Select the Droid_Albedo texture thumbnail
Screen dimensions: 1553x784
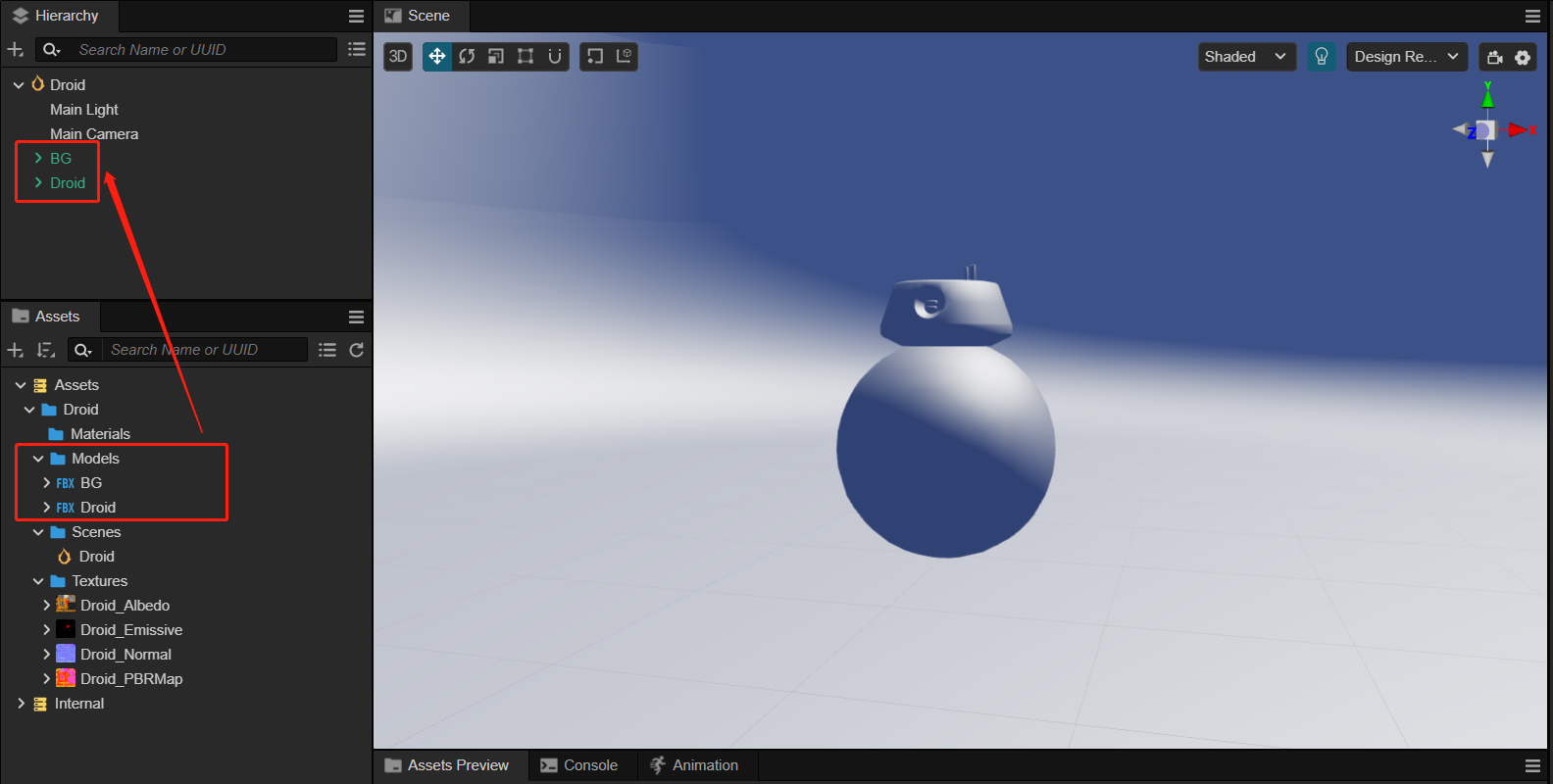coord(66,605)
